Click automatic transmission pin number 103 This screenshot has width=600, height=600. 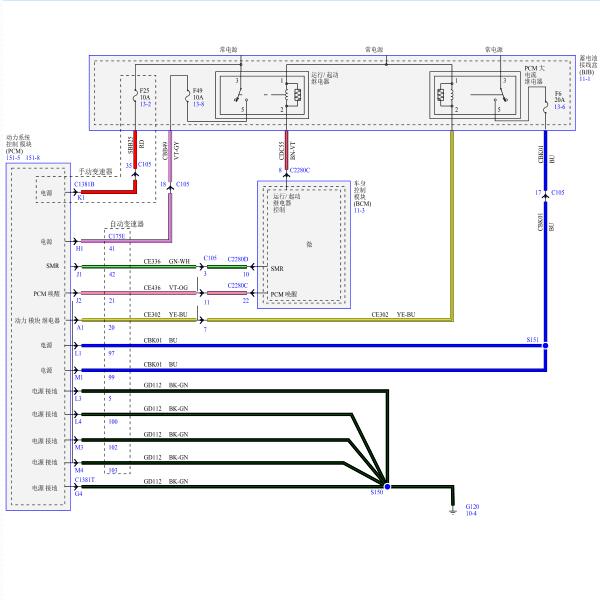[112, 471]
